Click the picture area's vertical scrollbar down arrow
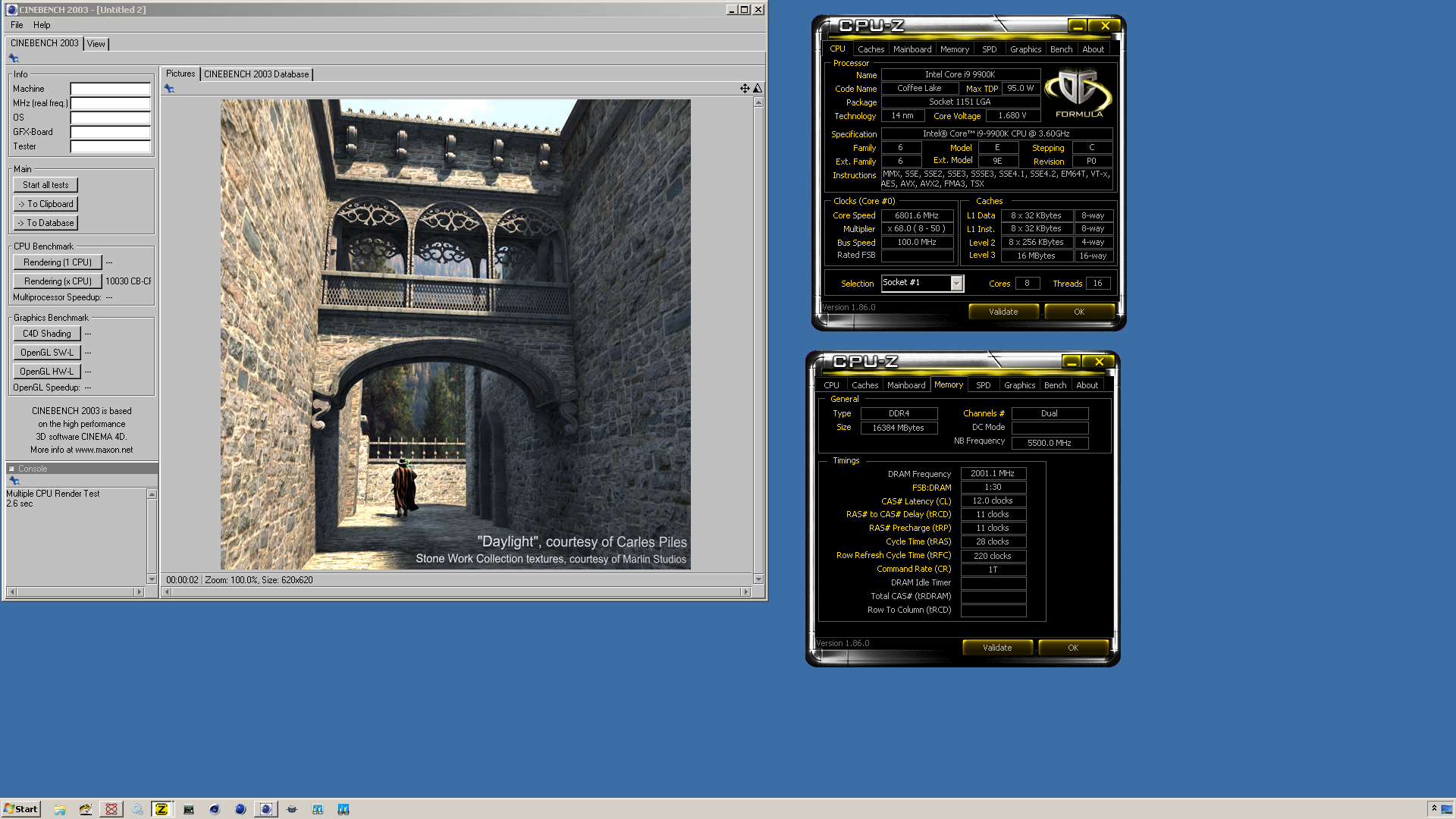 click(x=758, y=579)
